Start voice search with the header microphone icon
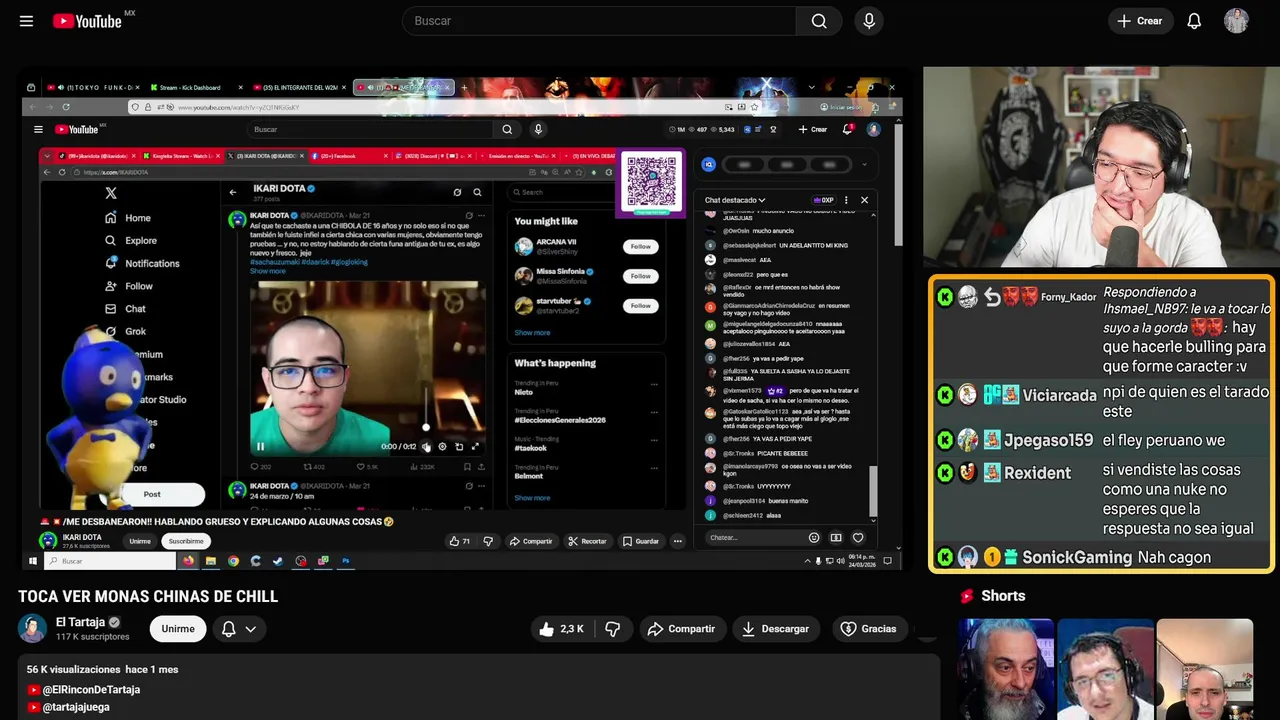This screenshot has width=1280, height=720. tap(869, 21)
